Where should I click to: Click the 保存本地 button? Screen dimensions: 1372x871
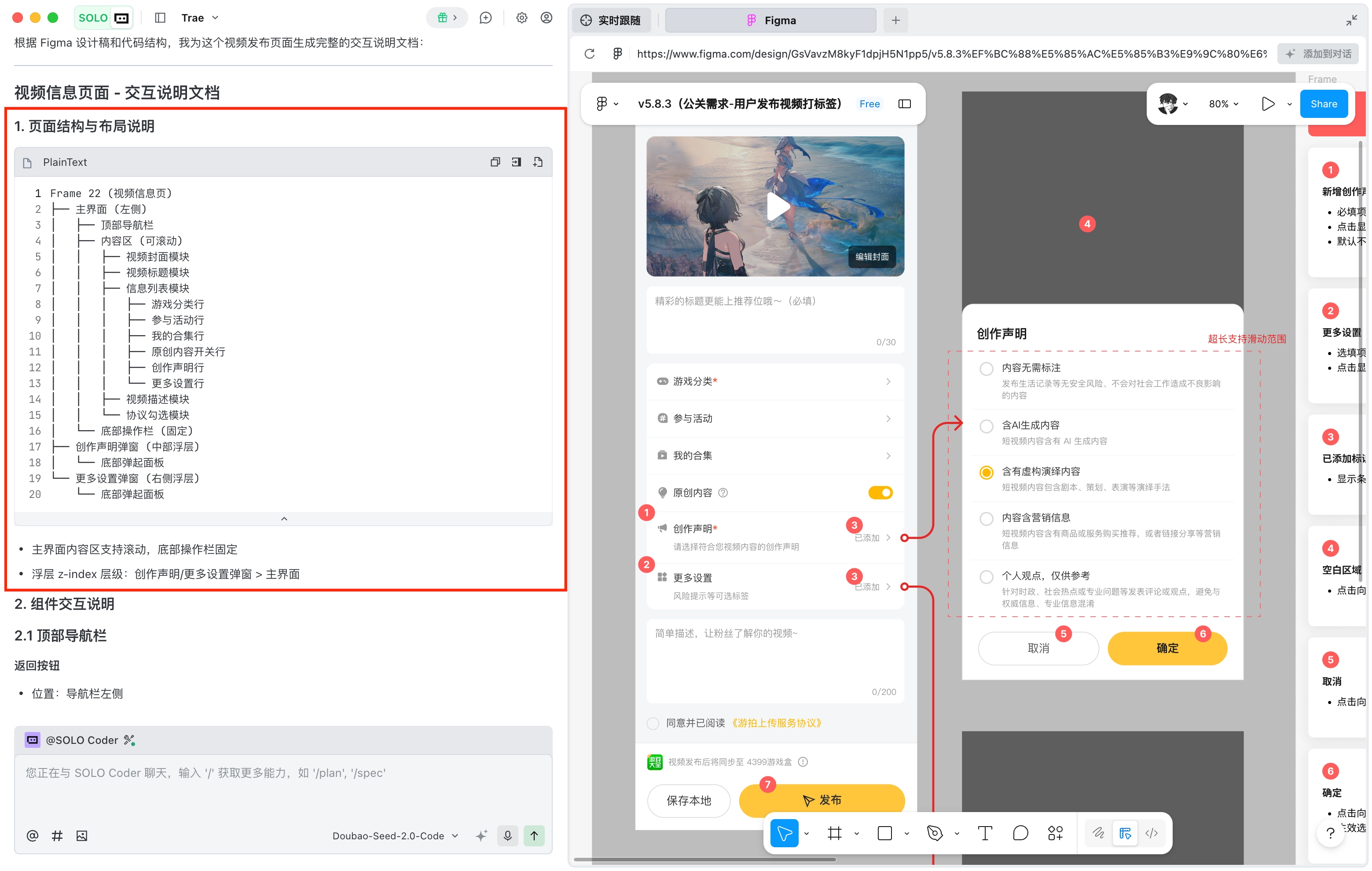tap(689, 800)
